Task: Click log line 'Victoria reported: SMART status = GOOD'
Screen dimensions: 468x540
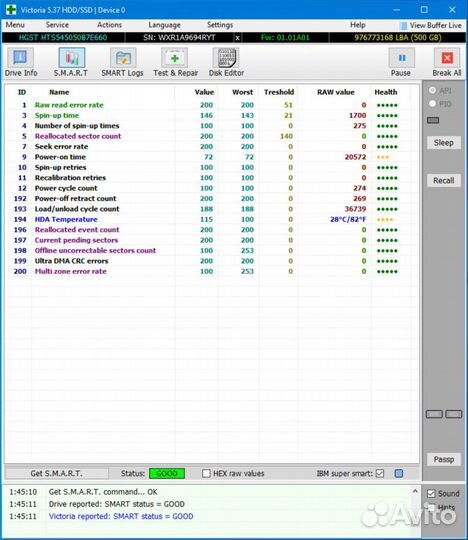Action: coord(121,516)
